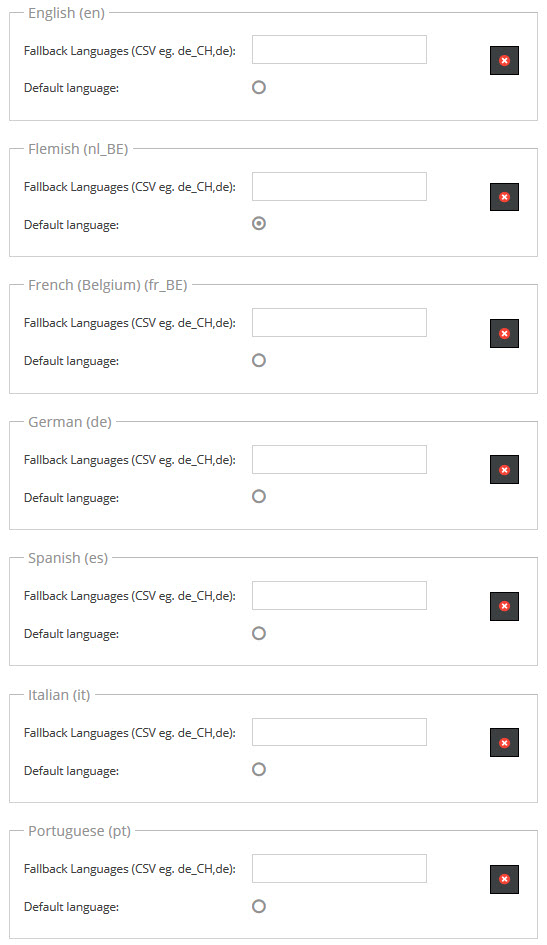Viewport: 547px width, 945px height.
Task: Delete the German (de) language entry
Action: 504,469
